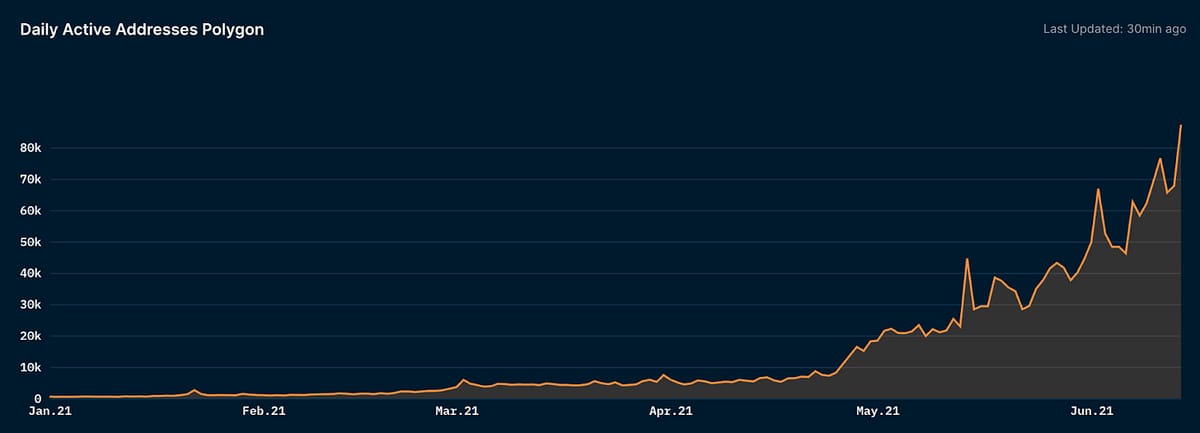Click the May.21 x-axis label
1200x433 pixels.
[879, 410]
